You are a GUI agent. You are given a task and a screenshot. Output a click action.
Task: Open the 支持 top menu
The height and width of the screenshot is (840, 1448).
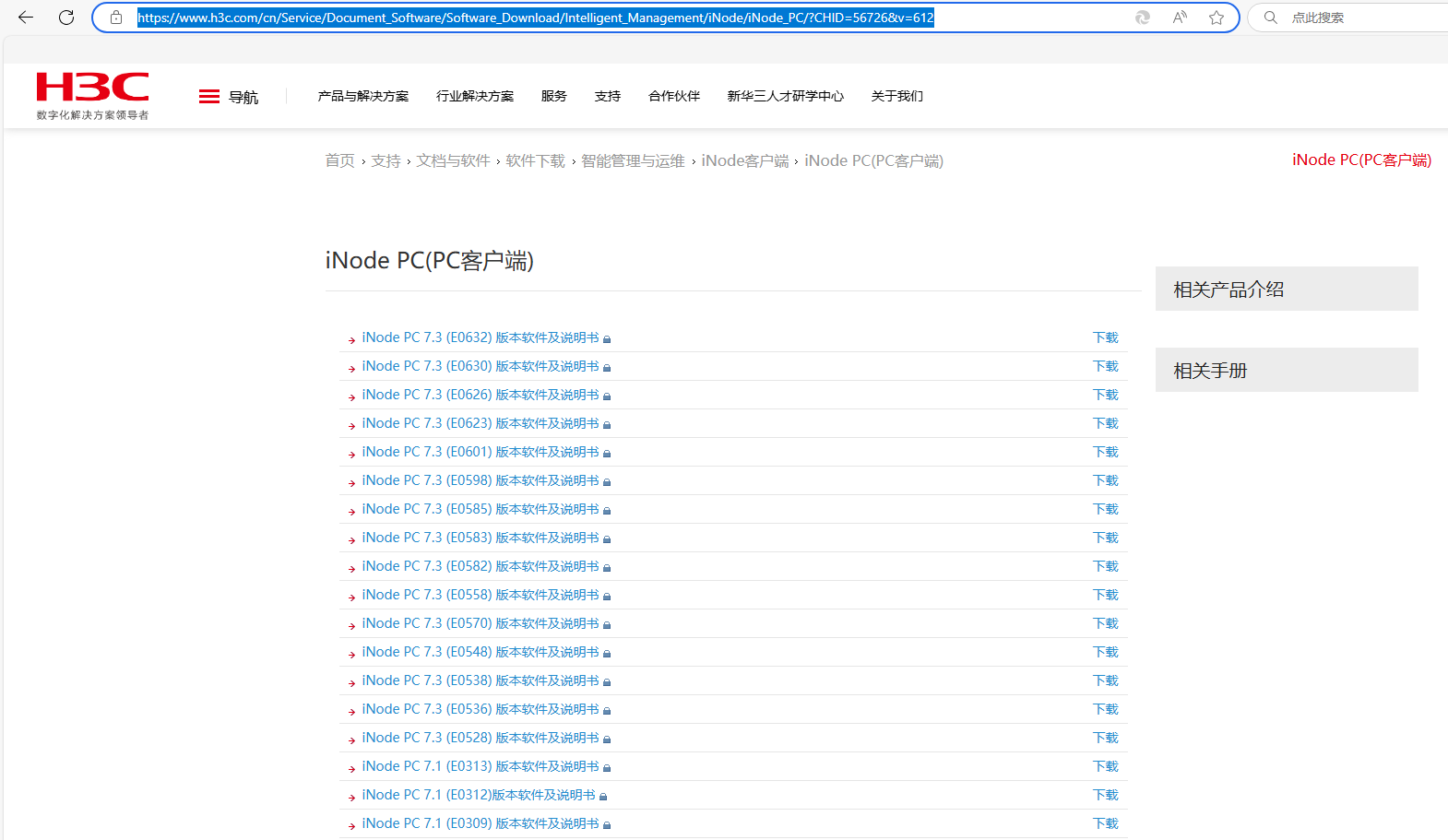click(x=608, y=96)
